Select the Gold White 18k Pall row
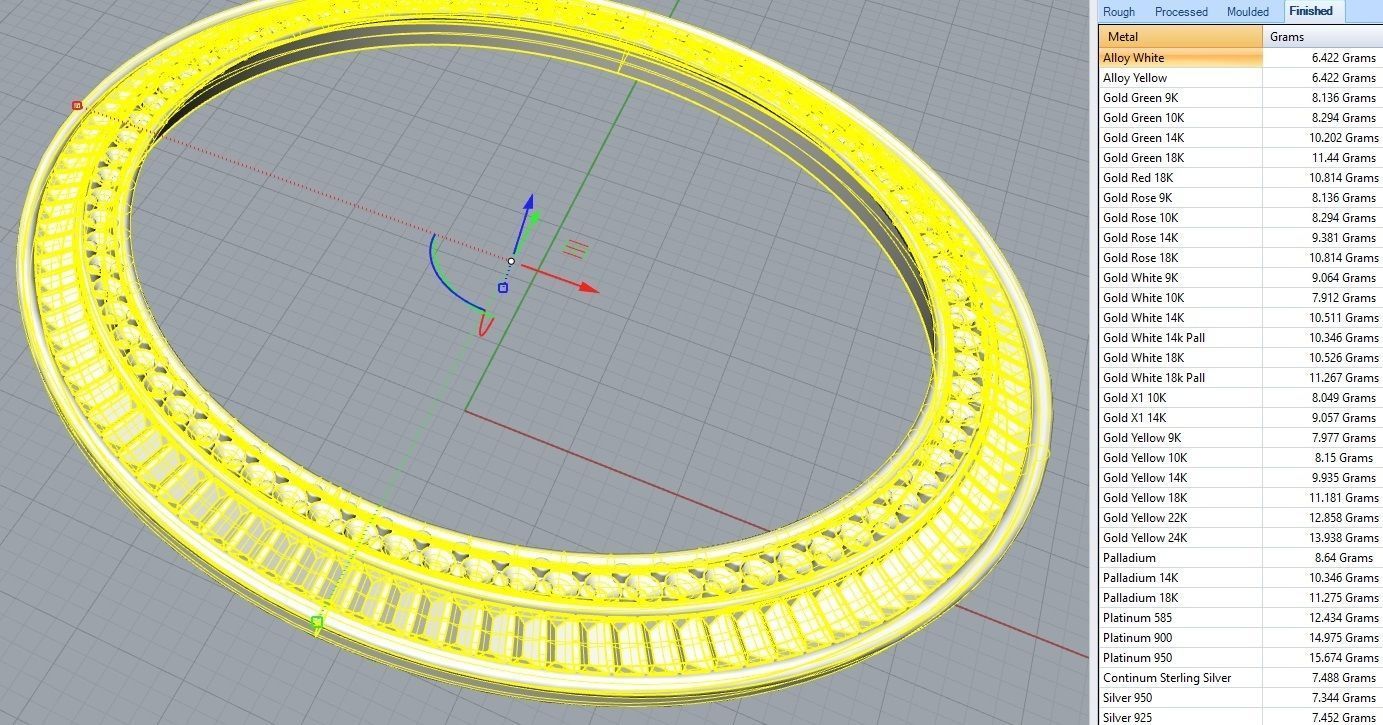The image size is (1383, 725). (1240, 378)
